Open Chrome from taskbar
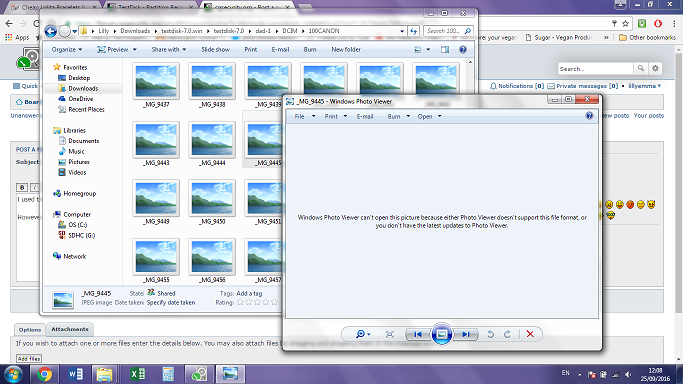 tap(44, 374)
